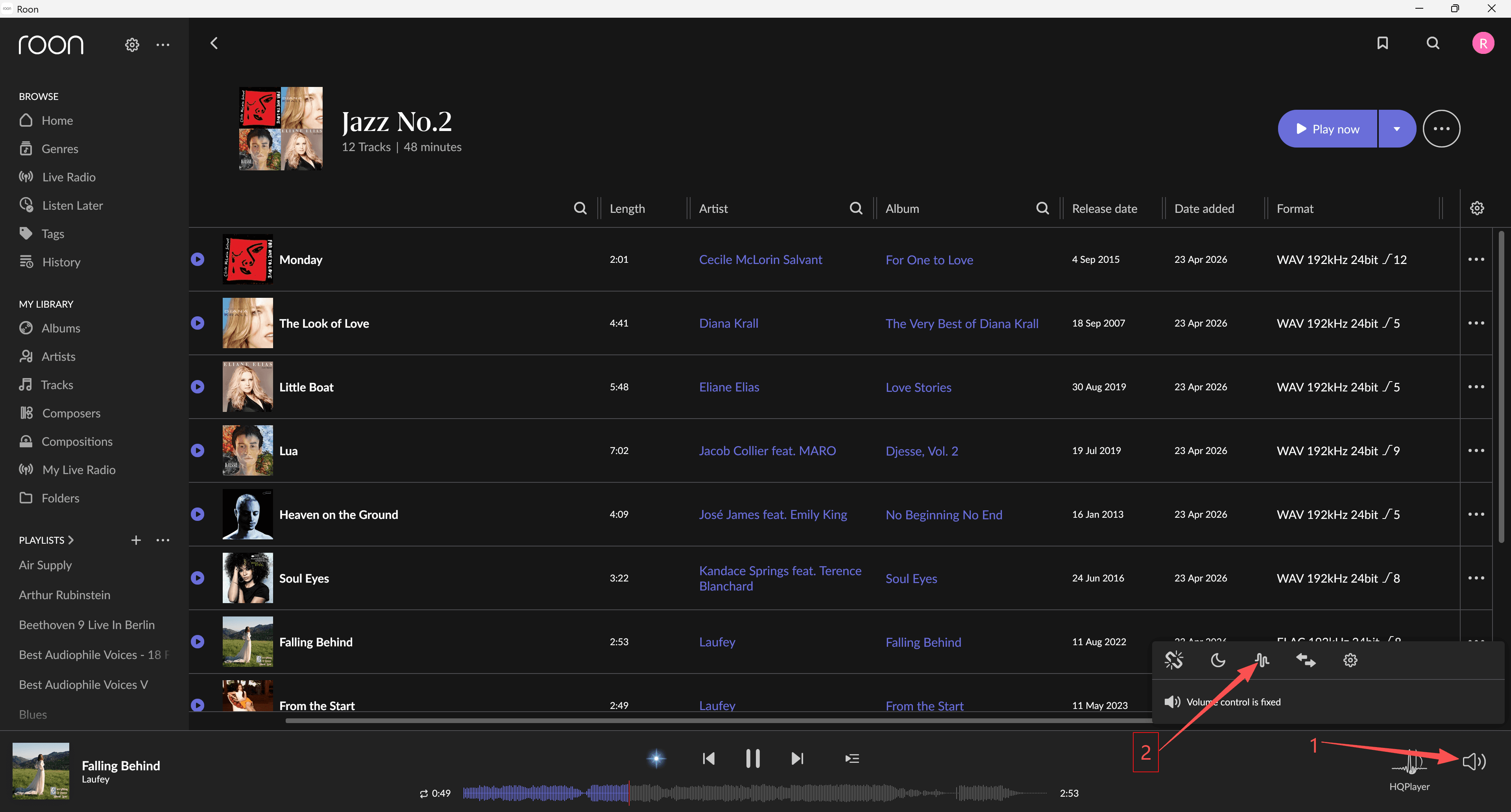
Task: Skip to the next track
Action: [x=797, y=758]
